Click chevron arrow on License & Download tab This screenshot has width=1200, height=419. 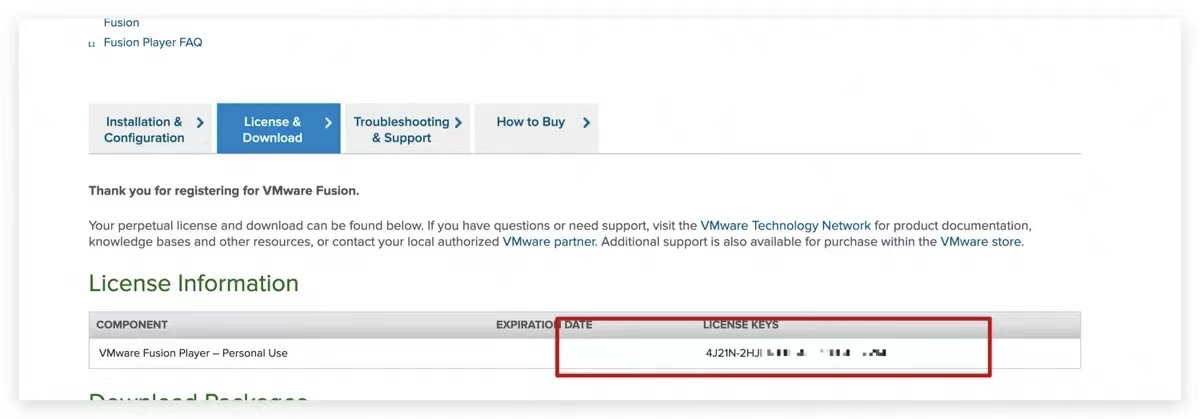coord(328,122)
